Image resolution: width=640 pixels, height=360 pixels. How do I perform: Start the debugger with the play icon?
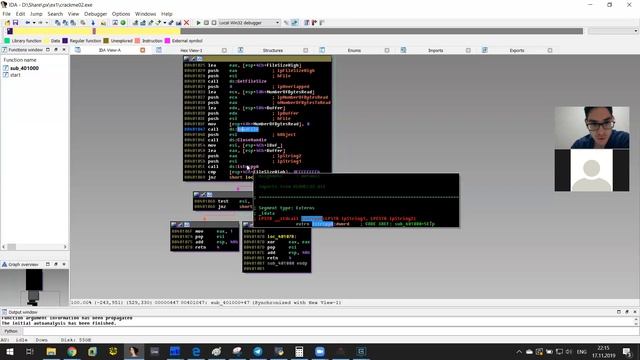(198, 23)
